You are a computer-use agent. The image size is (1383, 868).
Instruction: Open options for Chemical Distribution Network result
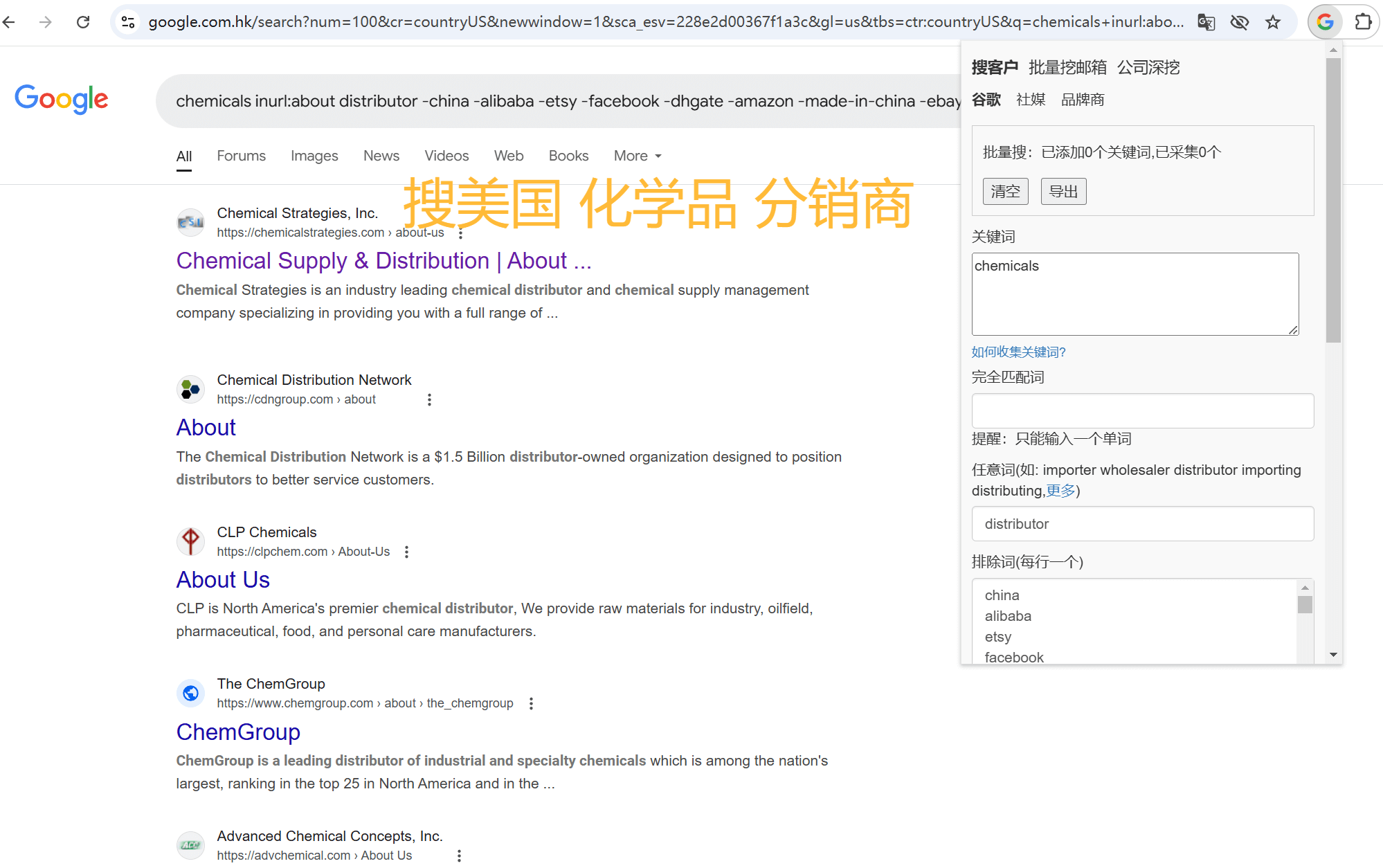pyautogui.click(x=429, y=399)
